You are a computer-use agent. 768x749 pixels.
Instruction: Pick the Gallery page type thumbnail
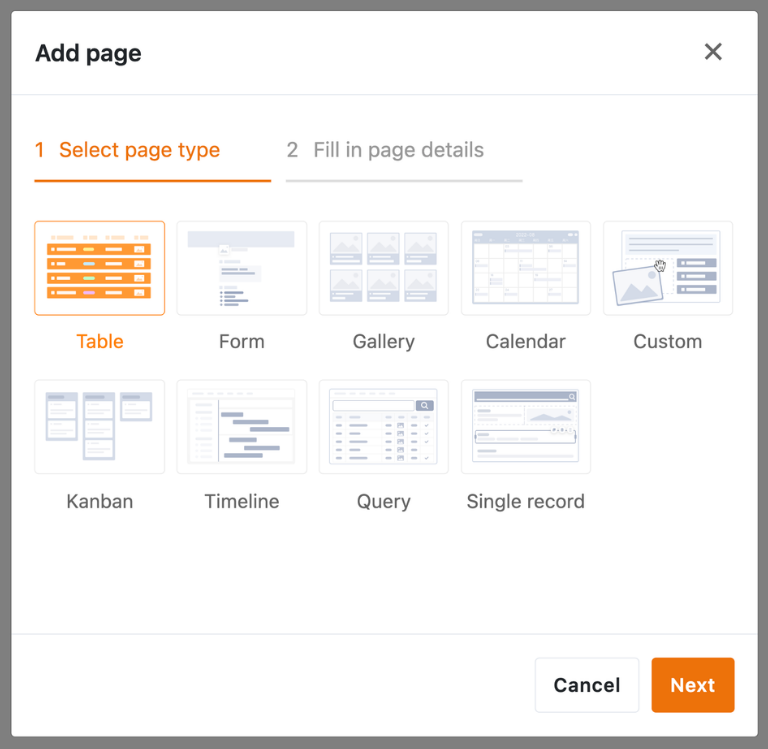pyautogui.click(x=384, y=268)
